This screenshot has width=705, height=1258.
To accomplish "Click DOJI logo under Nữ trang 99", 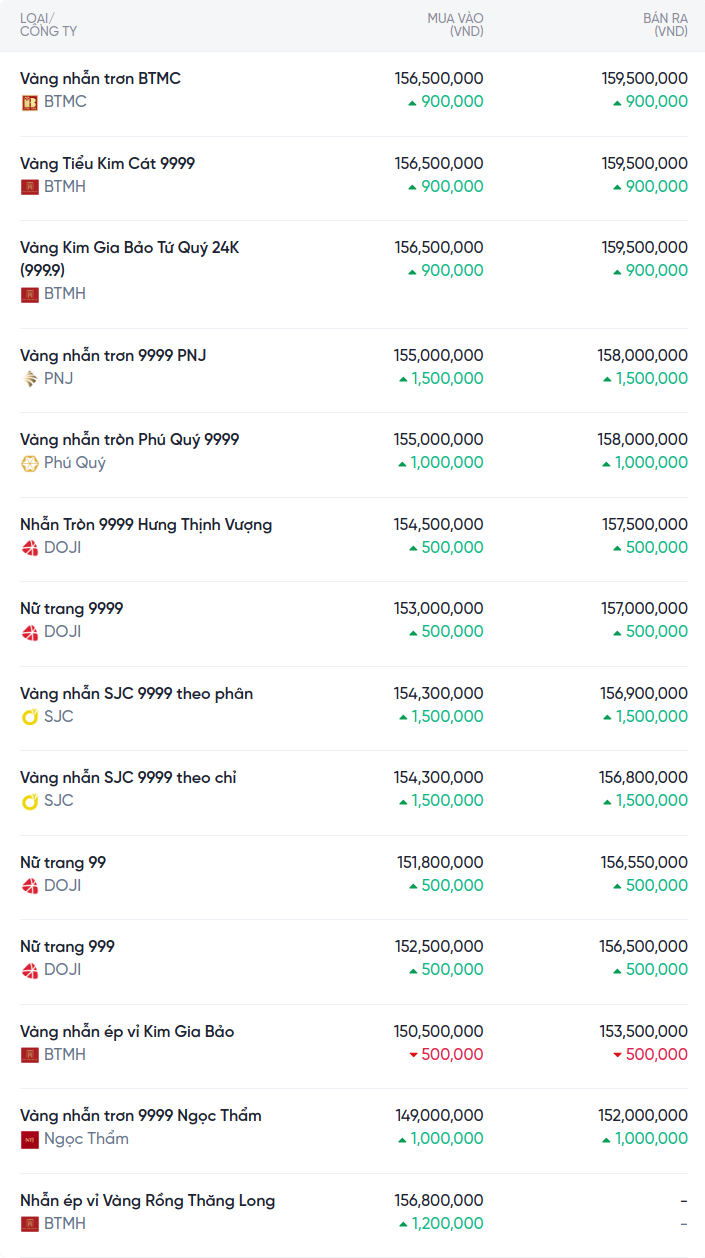I will coord(30,886).
